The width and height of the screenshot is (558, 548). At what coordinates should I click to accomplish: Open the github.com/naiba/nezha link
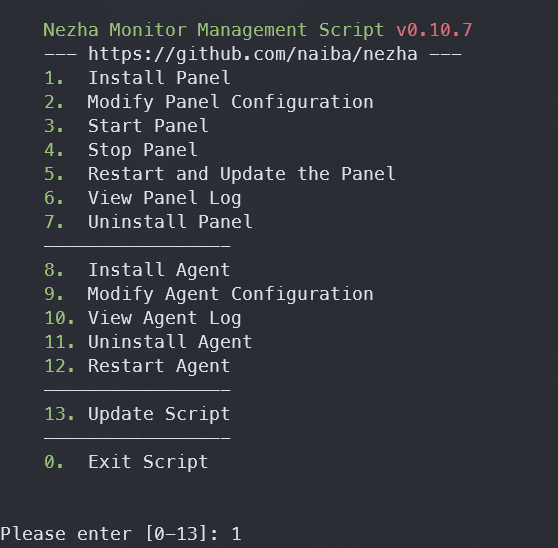(x=253, y=54)
